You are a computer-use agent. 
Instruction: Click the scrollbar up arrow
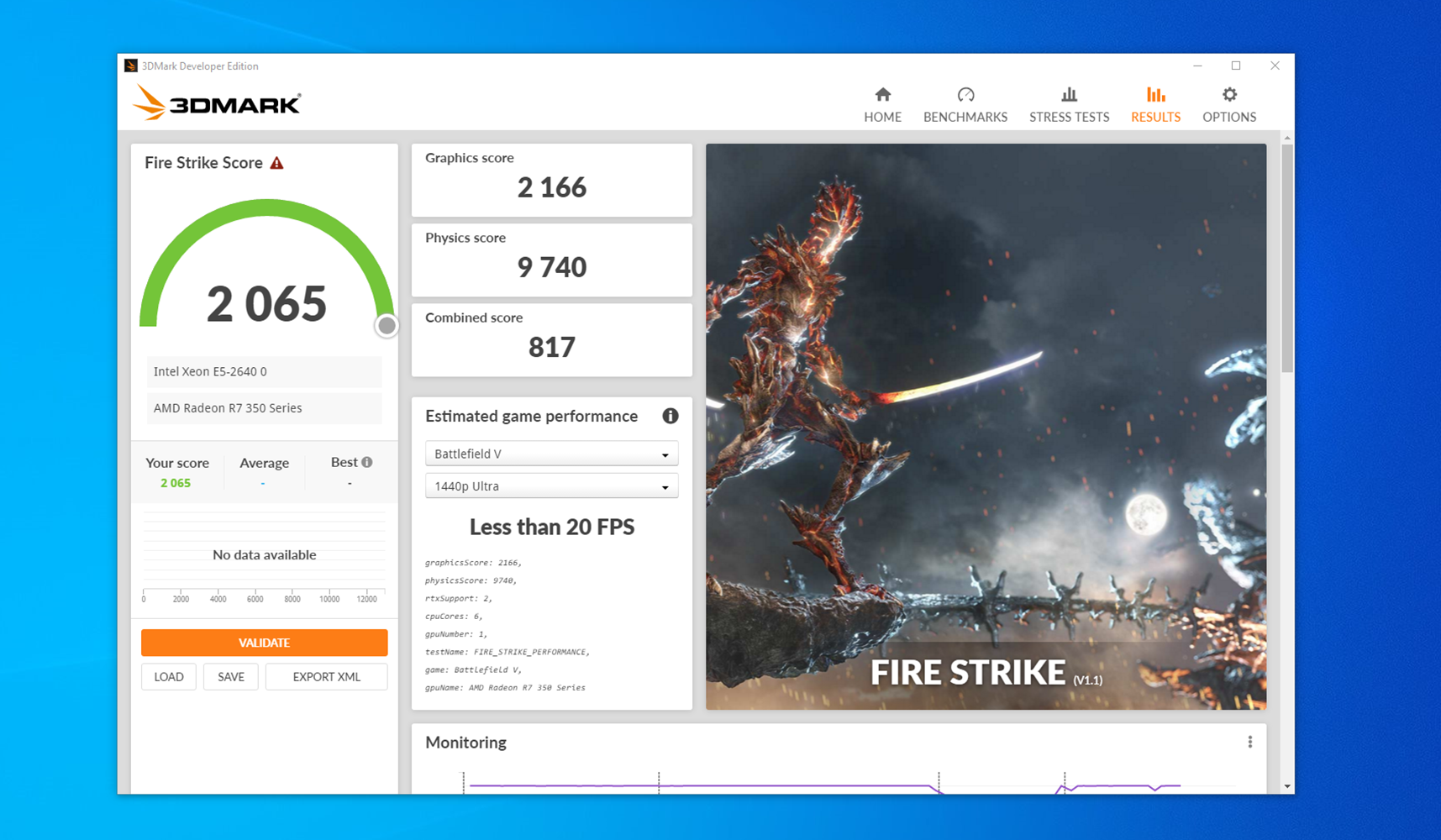[1286, 138]
